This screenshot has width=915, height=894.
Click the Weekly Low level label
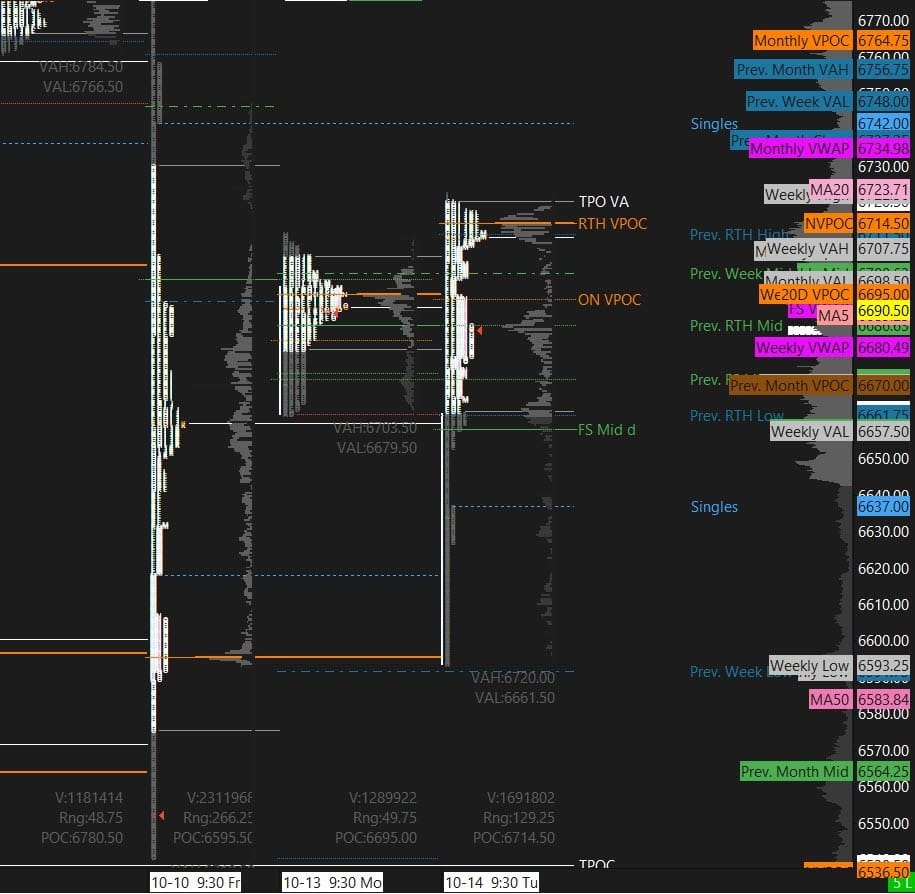(x=810, y=666)
